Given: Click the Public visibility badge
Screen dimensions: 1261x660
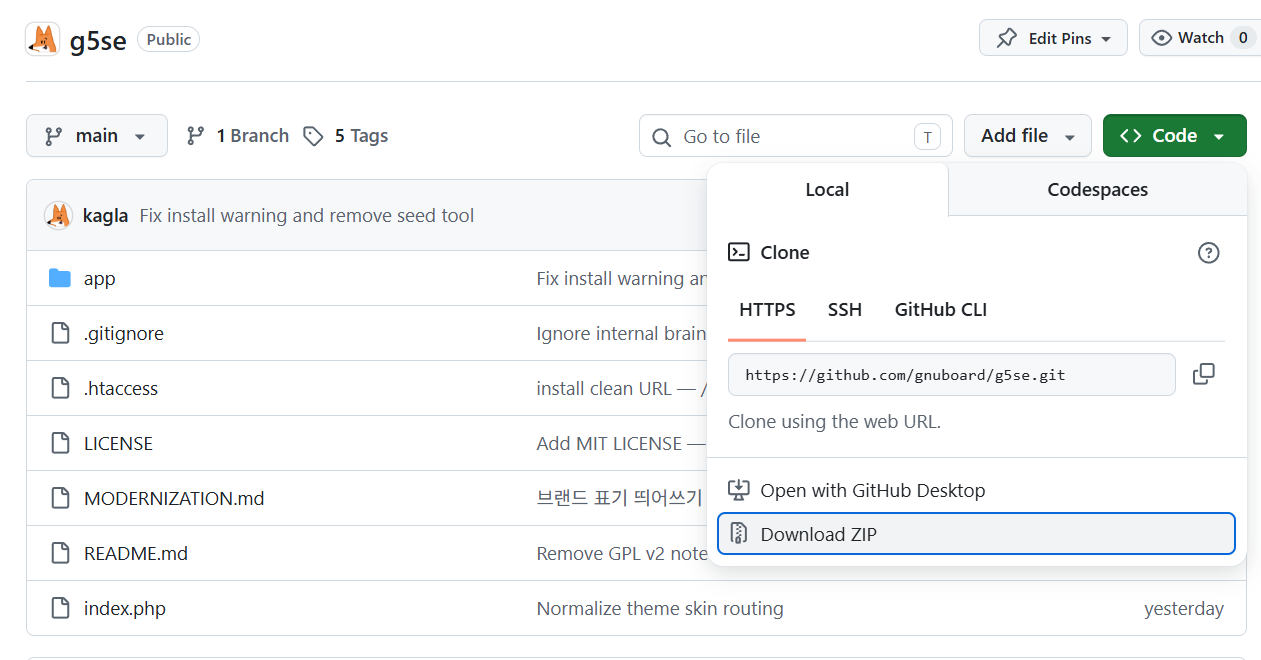Looking at the screenshot, I should (168, 40).
